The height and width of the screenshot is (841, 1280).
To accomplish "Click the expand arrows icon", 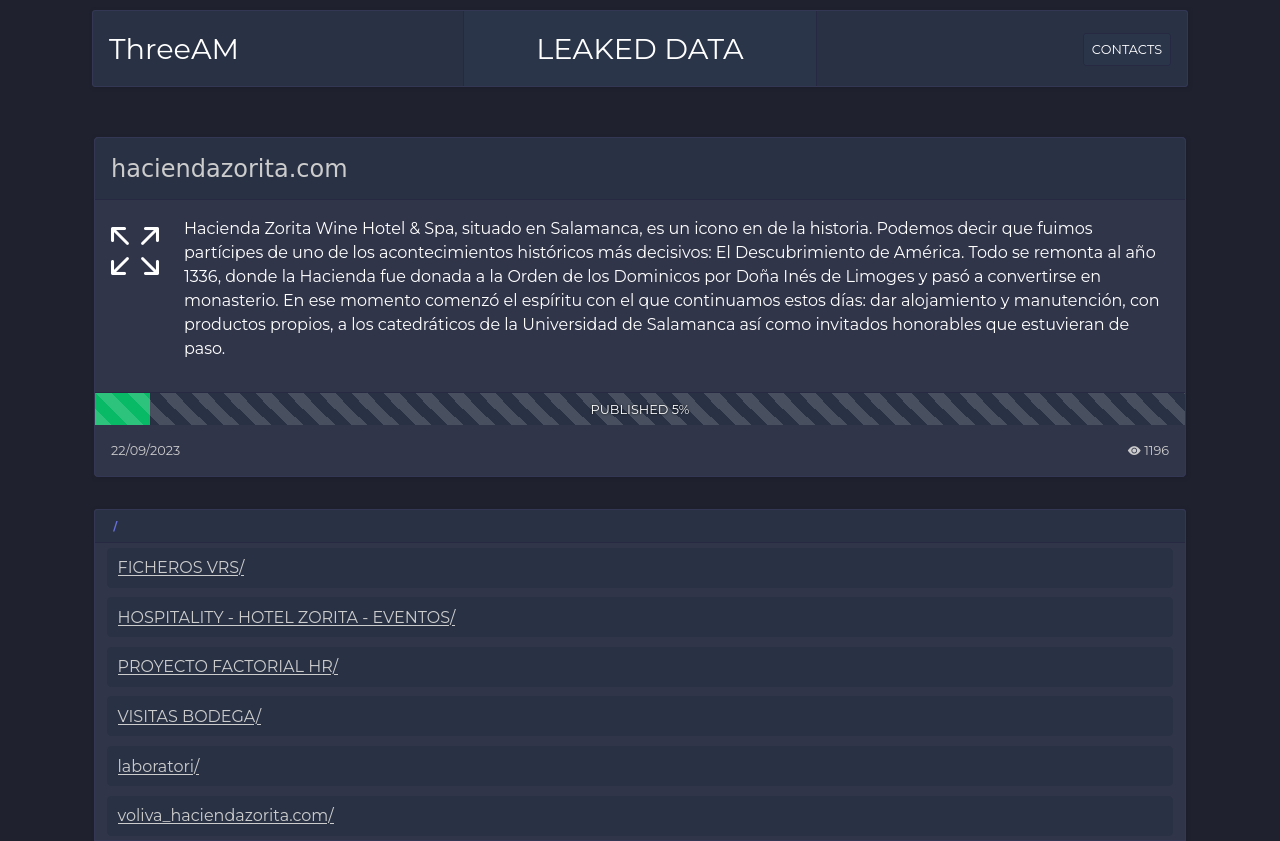I will pos(135,251).
